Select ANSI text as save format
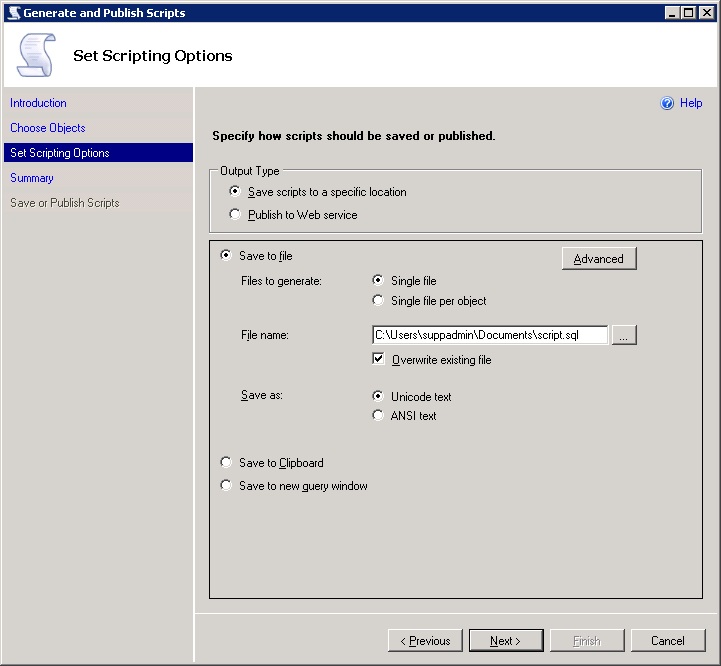Image resolution: width=721 pixels, height=666 pixels. (x=378, y=415)
